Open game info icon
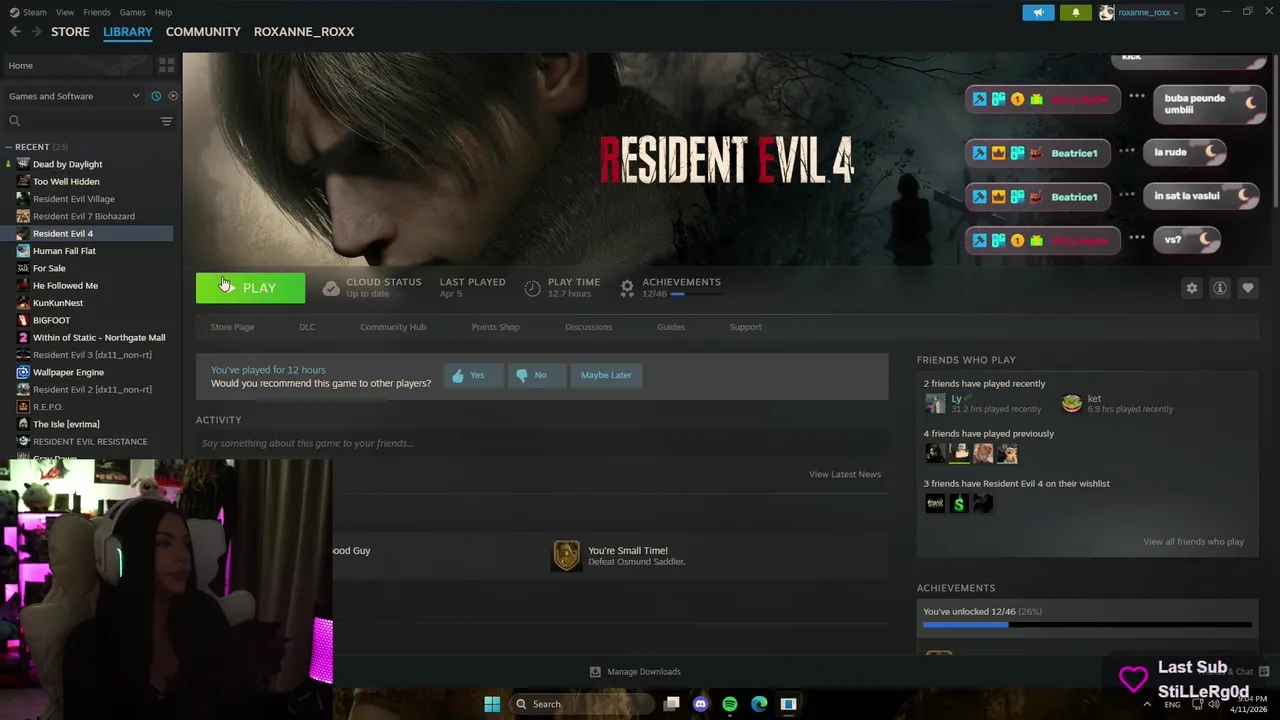The height and width of the screenshot is (720, 1280). click(1220, 288)
